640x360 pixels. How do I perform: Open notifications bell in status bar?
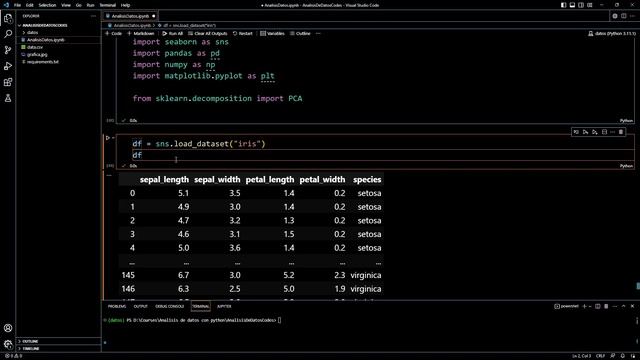coord(623,356)
